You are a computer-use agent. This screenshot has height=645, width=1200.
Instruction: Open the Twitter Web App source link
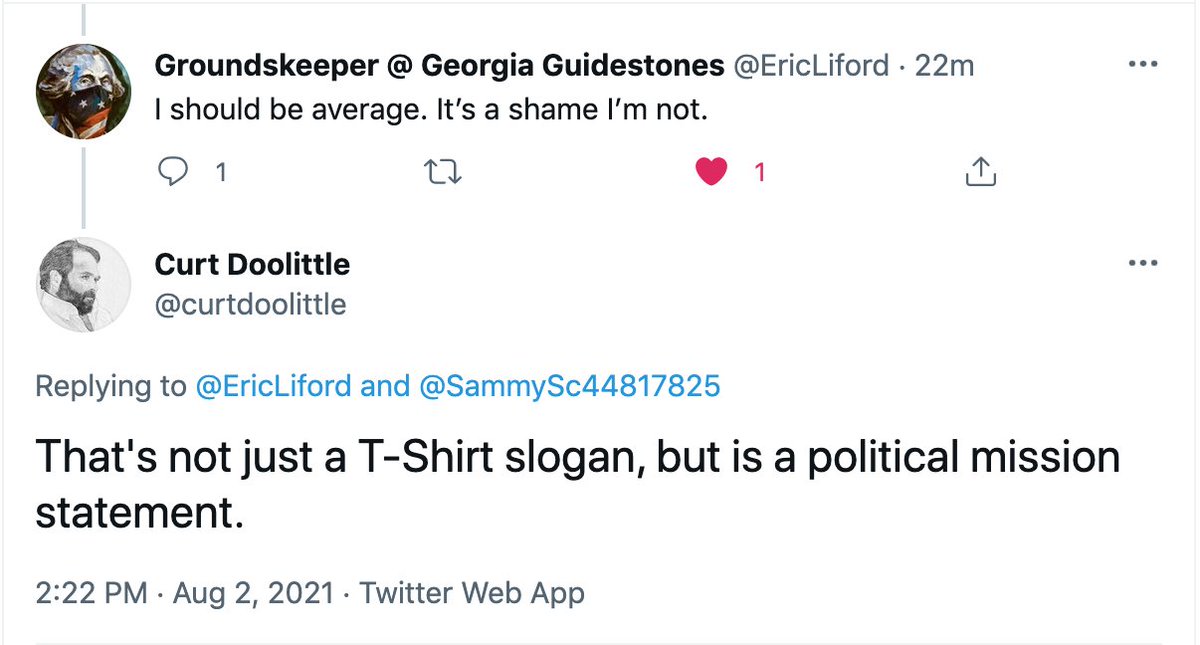tap(472, 592)
